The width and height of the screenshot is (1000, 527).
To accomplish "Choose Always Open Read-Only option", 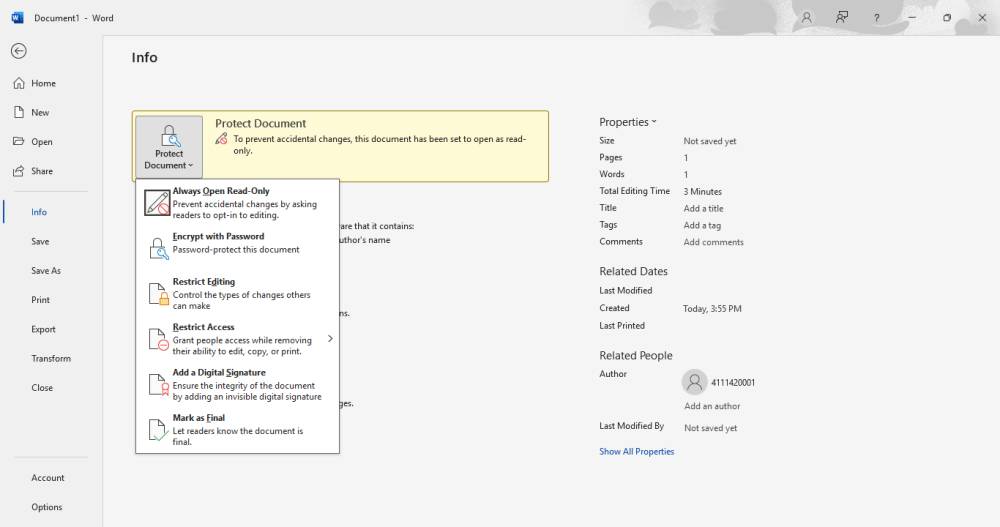I will 237,203.
